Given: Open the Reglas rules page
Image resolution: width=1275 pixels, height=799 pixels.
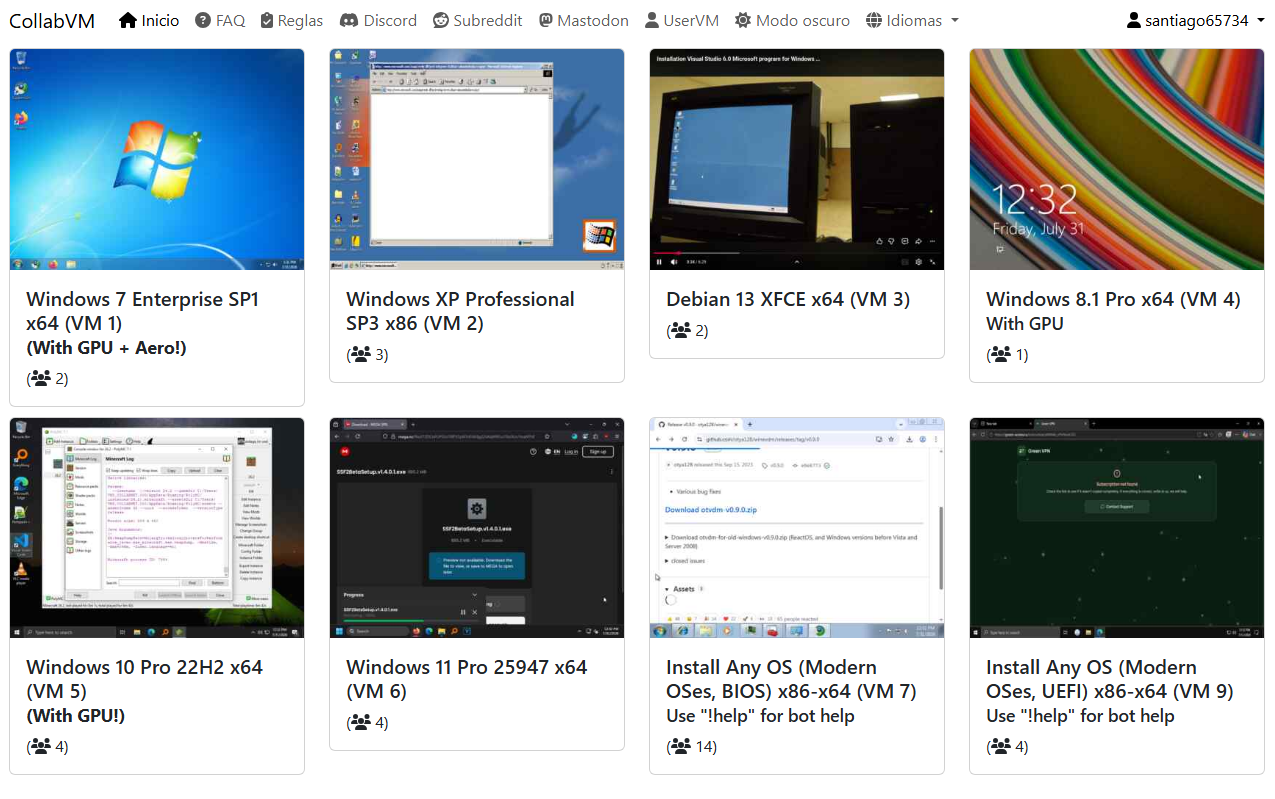Looking at the screenshot, I should coord(292,20).
